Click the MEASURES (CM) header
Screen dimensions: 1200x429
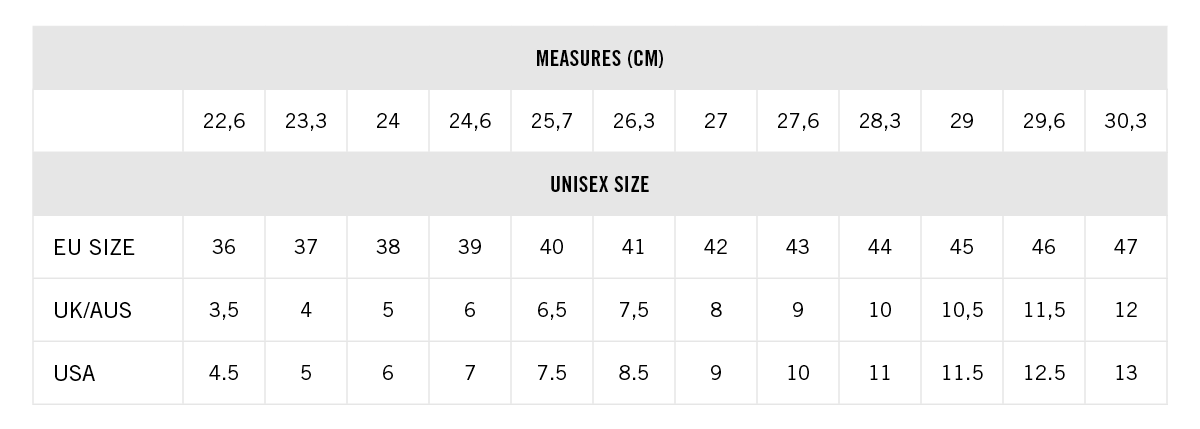[600, 58]
